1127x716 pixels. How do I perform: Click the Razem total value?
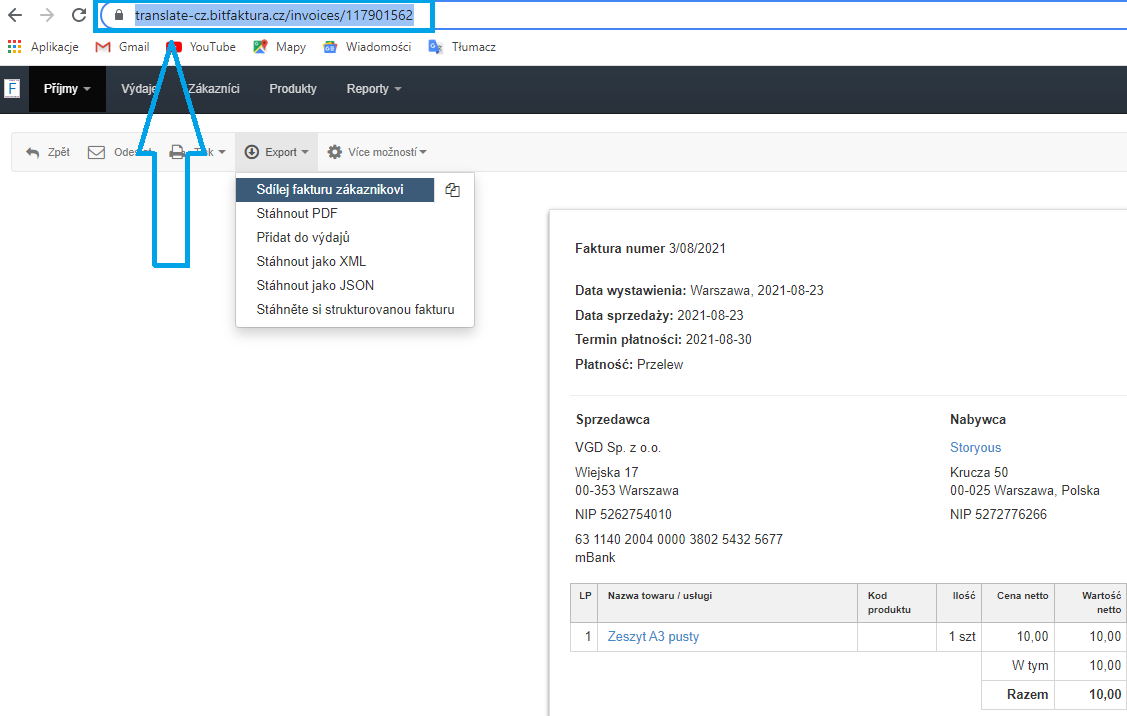[1105, 694]
